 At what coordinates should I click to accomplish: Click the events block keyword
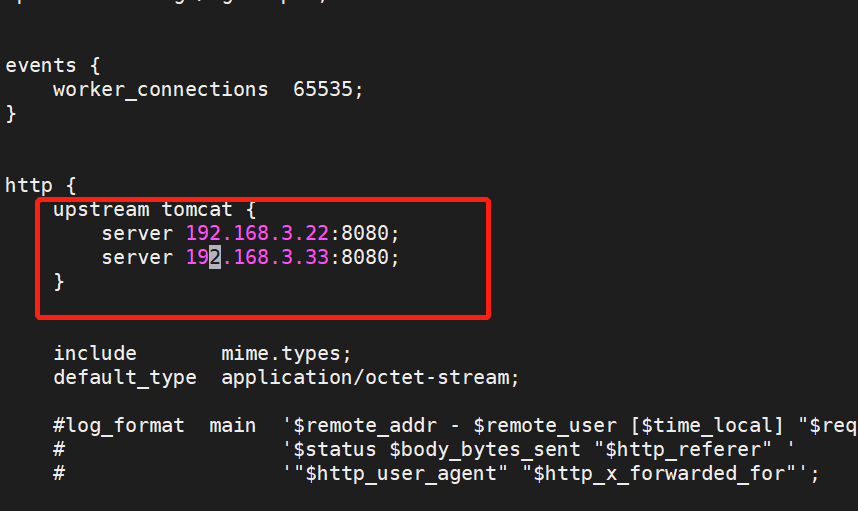41,66
